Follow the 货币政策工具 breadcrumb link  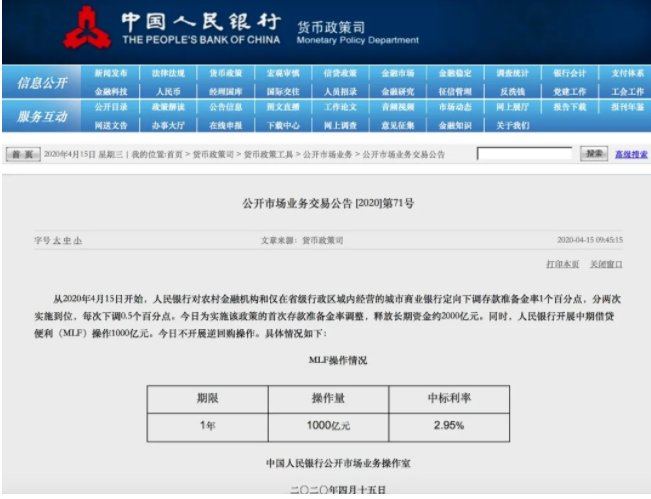268,154
